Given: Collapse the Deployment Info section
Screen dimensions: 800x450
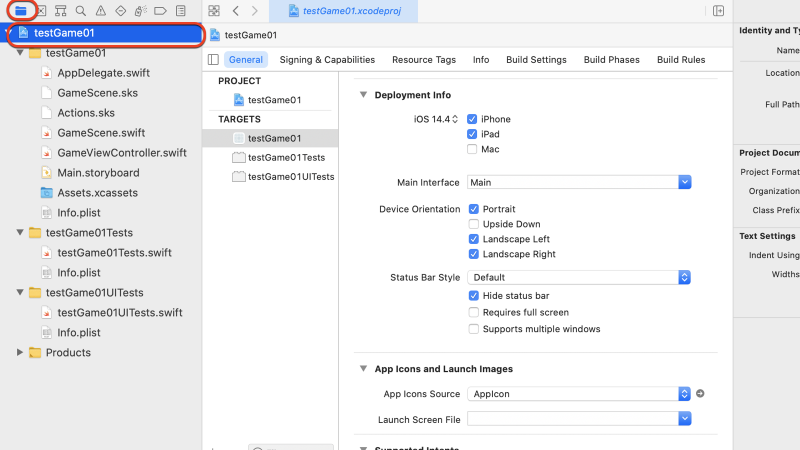Looking at the screenshot, I should point(363,95).
